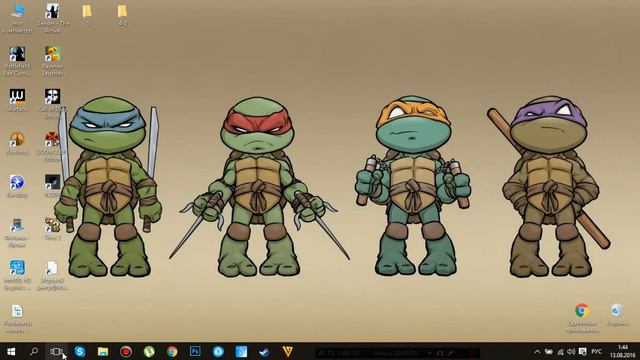The image size is (640, 360).
Task: Open Steam from the taskbar
Action: [264, 351]
